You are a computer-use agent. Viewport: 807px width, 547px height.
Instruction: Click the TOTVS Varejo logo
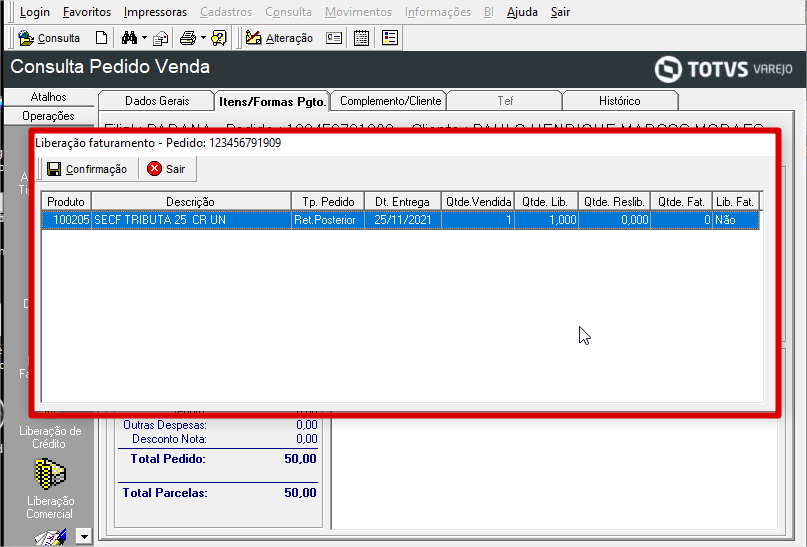[x=723, y=69]
